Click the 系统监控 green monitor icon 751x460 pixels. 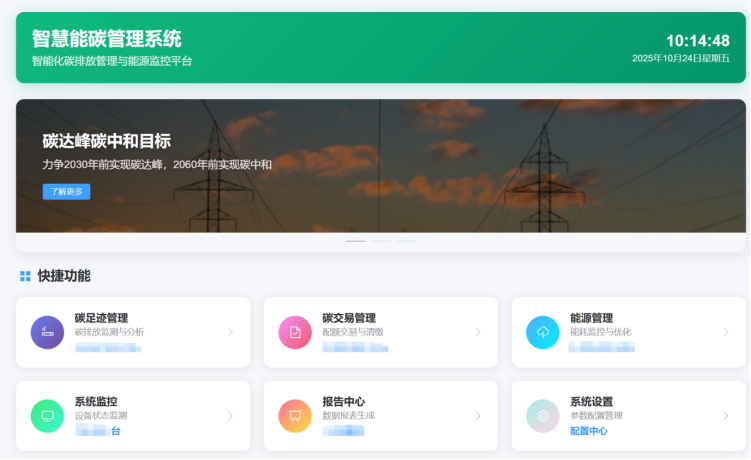[47, 416]
